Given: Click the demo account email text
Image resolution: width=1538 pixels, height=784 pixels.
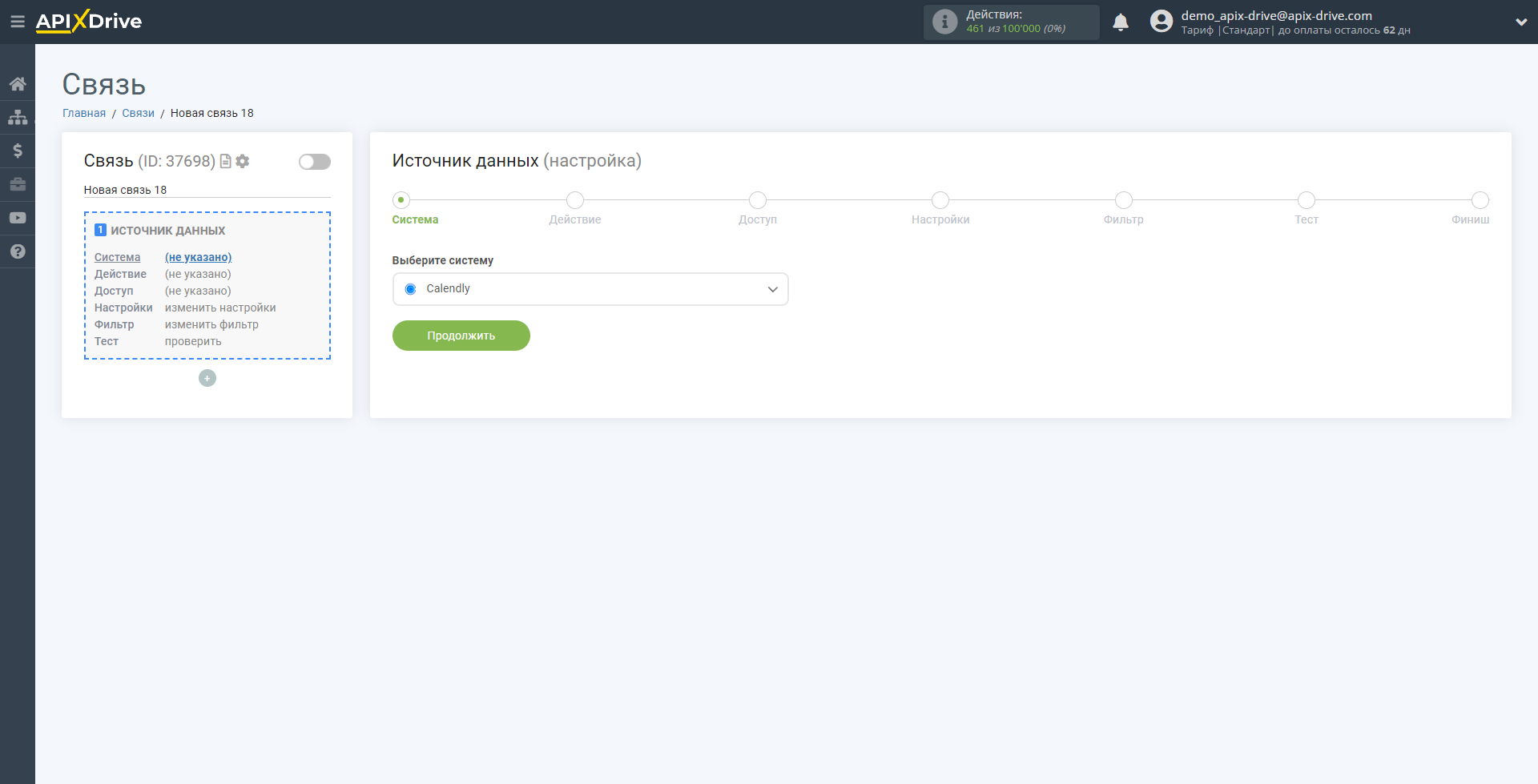Looking at the screenshot, I should tap(1276, 15).
